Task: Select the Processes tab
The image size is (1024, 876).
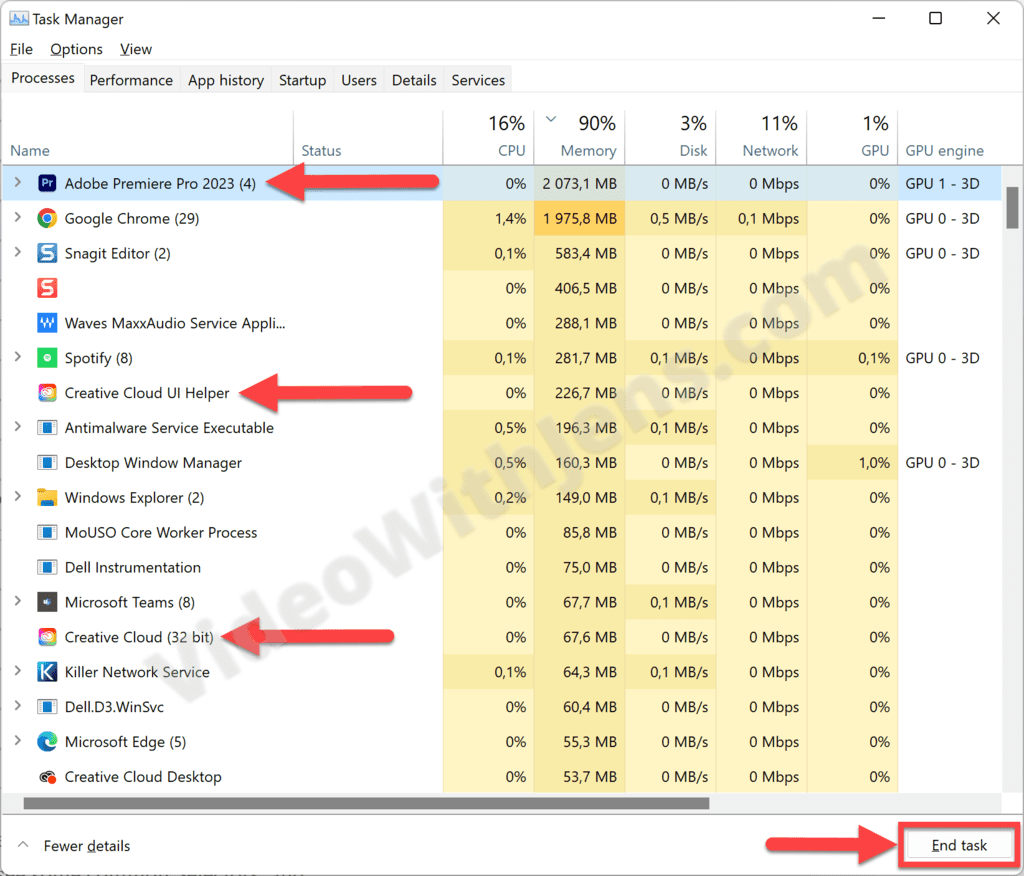Action: [43, 78]
